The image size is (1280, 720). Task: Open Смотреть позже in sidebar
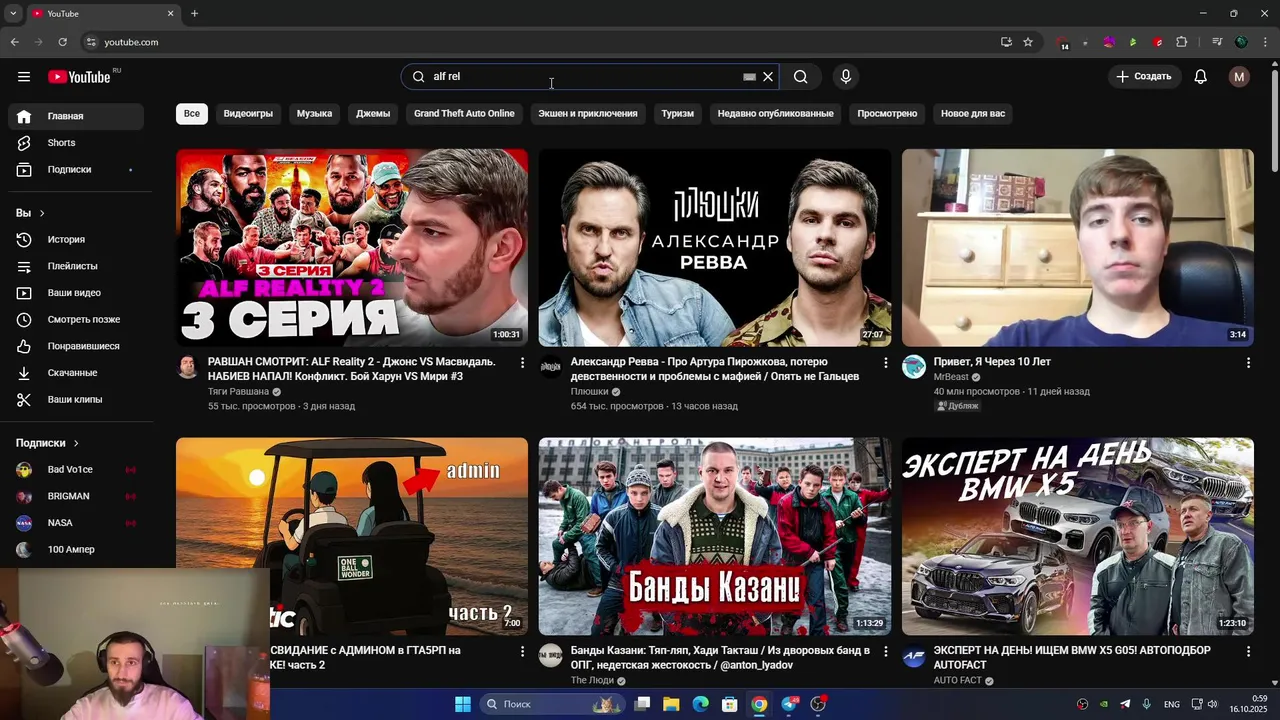coord(76,320)
